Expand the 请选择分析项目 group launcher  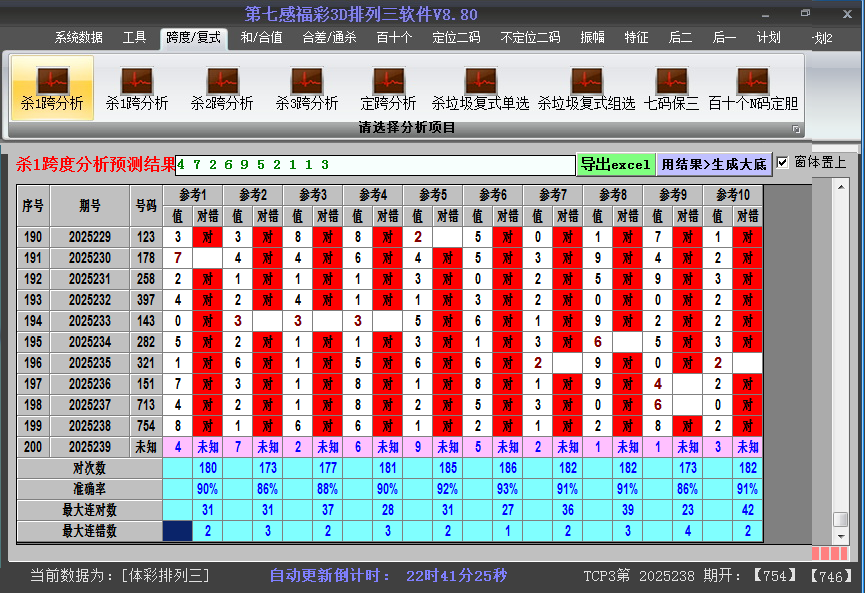pos(797,129)
